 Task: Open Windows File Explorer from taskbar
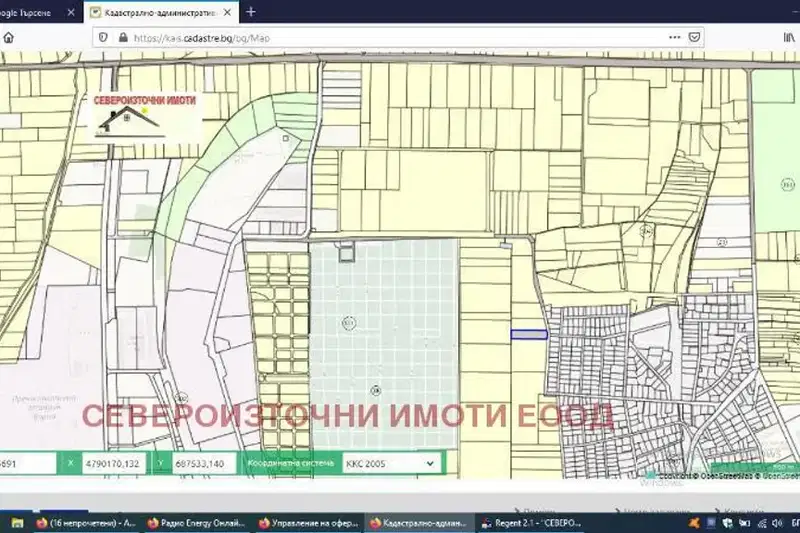point(17,523)
